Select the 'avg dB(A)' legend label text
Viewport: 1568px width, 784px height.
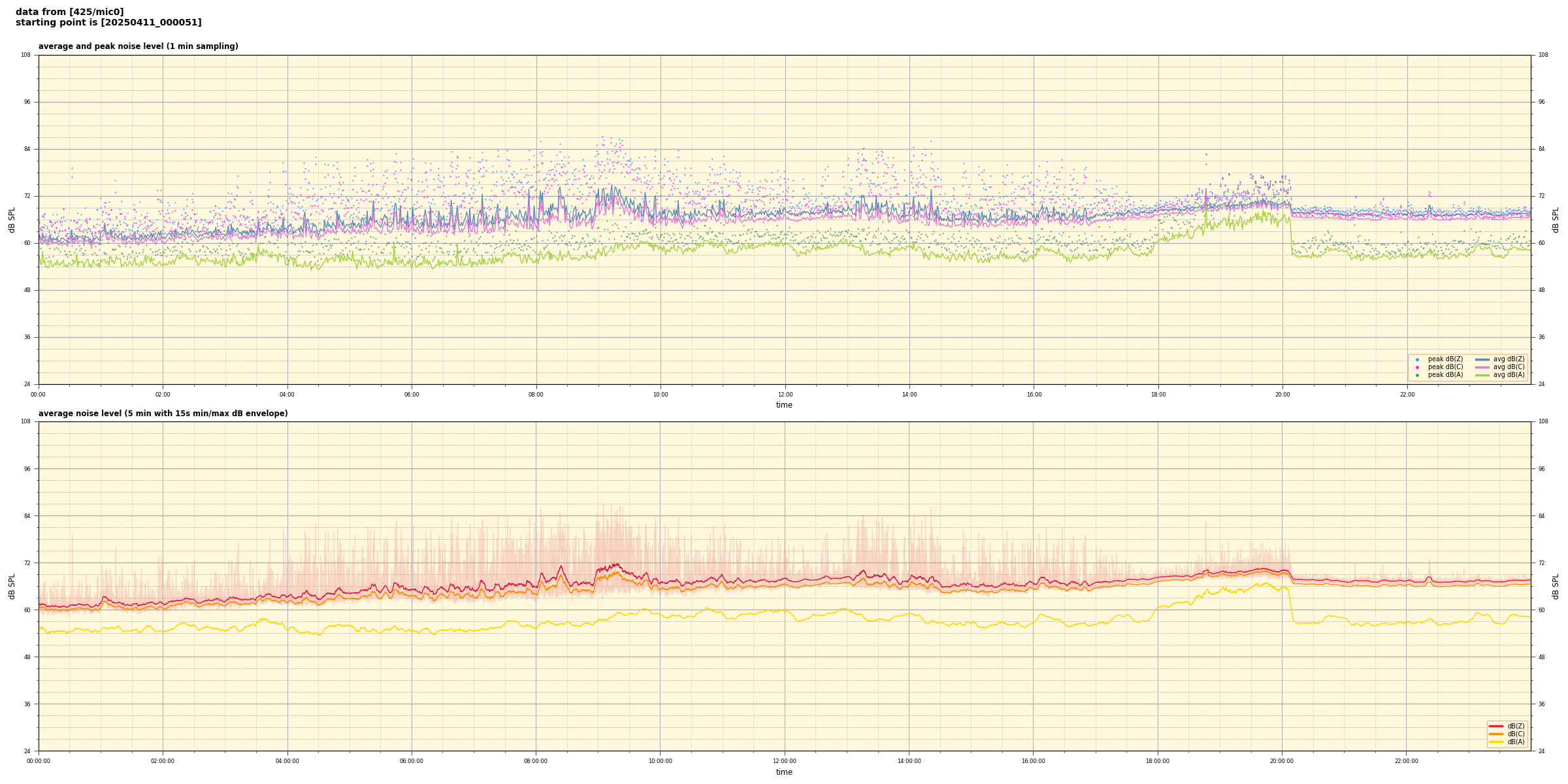click(x=1509, y=375)
